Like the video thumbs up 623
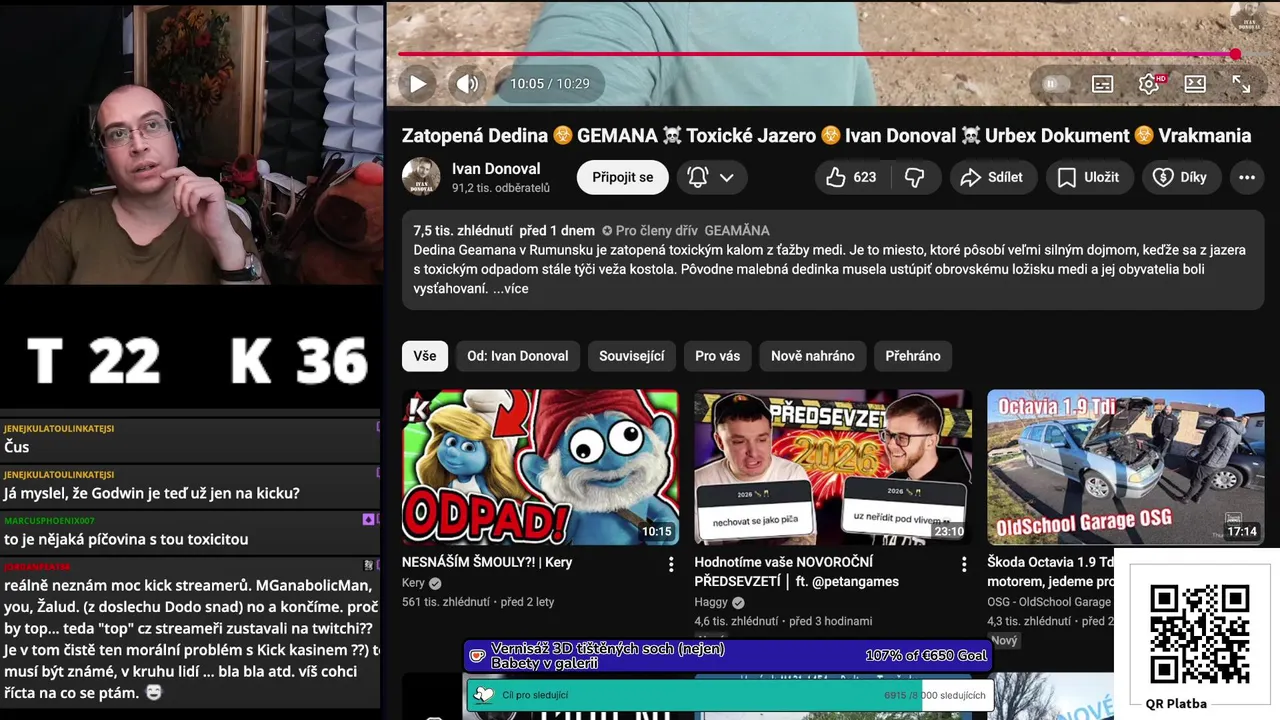Viewport: 1280px width, 720px height. point(851,177)
